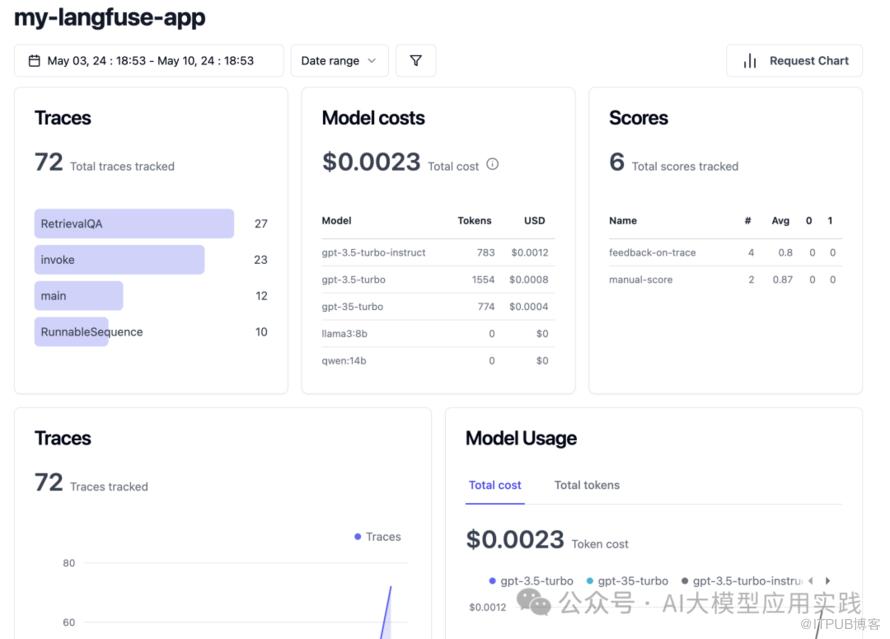The image size is (890, 639).
Task: Click the legend right arrow in Model Usage
Action: (827, 581)
